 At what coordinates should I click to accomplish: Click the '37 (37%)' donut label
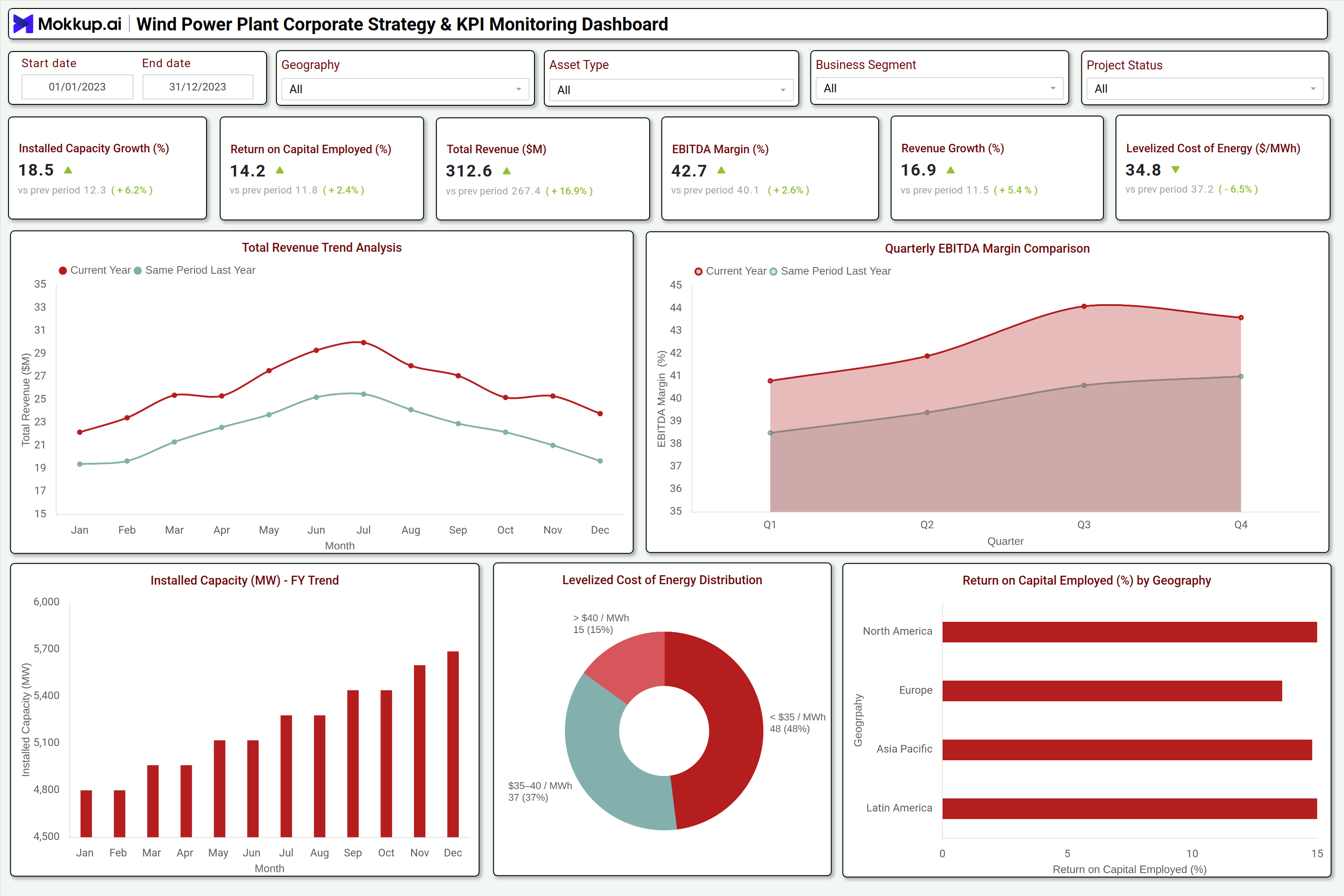click(x=528, y=797)
